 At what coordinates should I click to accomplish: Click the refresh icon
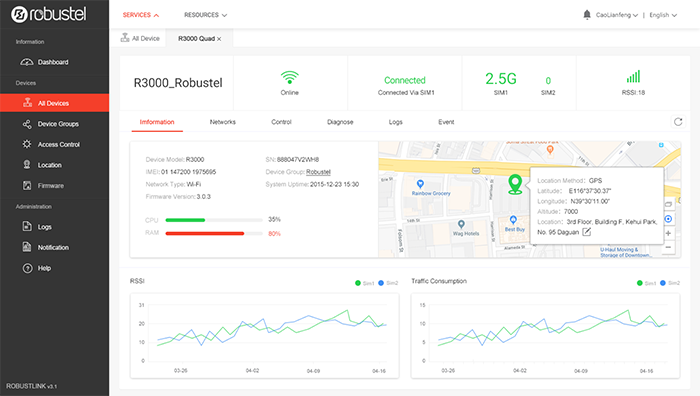coord(678,122)
